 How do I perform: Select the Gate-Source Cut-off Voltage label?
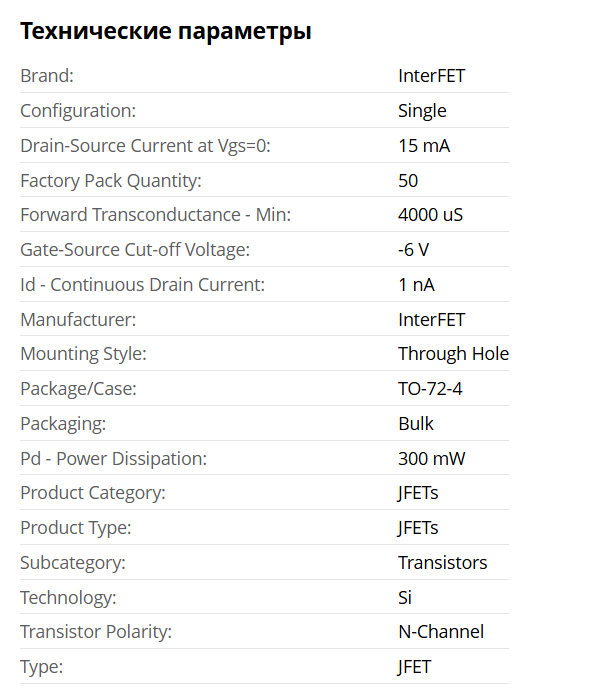click(x=135, y=249)
